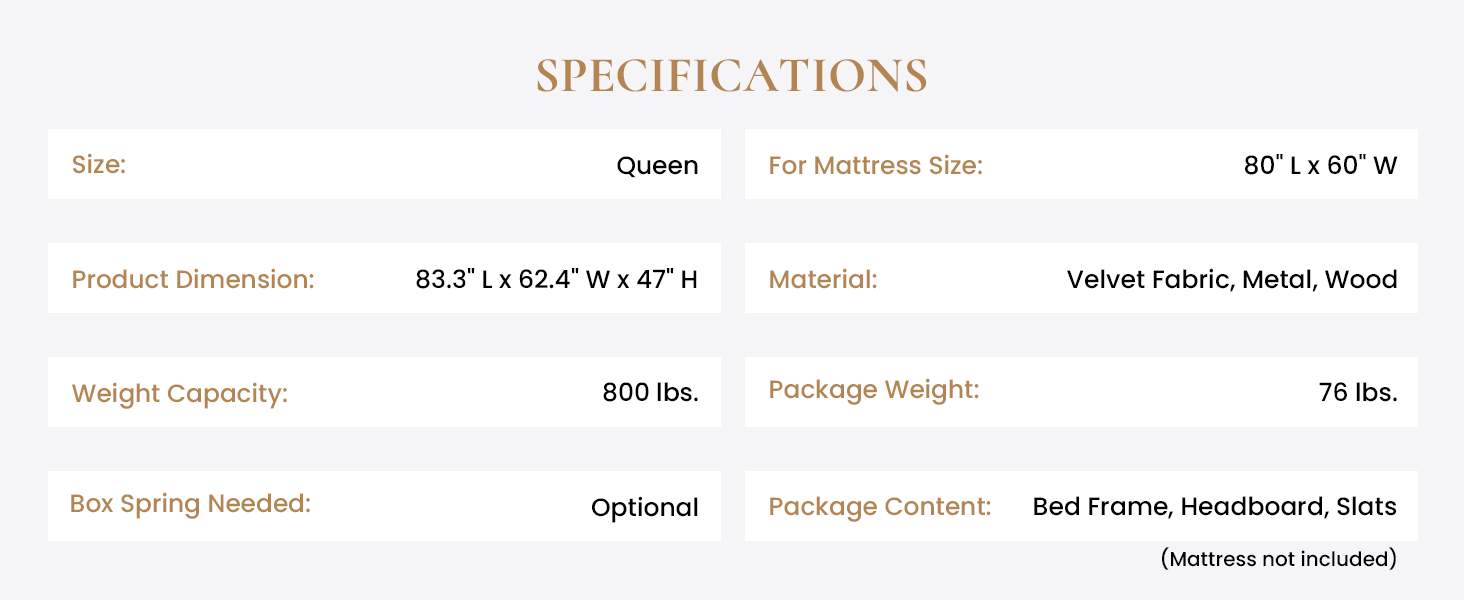The width and height of the screenshot is (1464, 600).
Task: Select the 80" L x 60" W value
Action: point(1320,165)
